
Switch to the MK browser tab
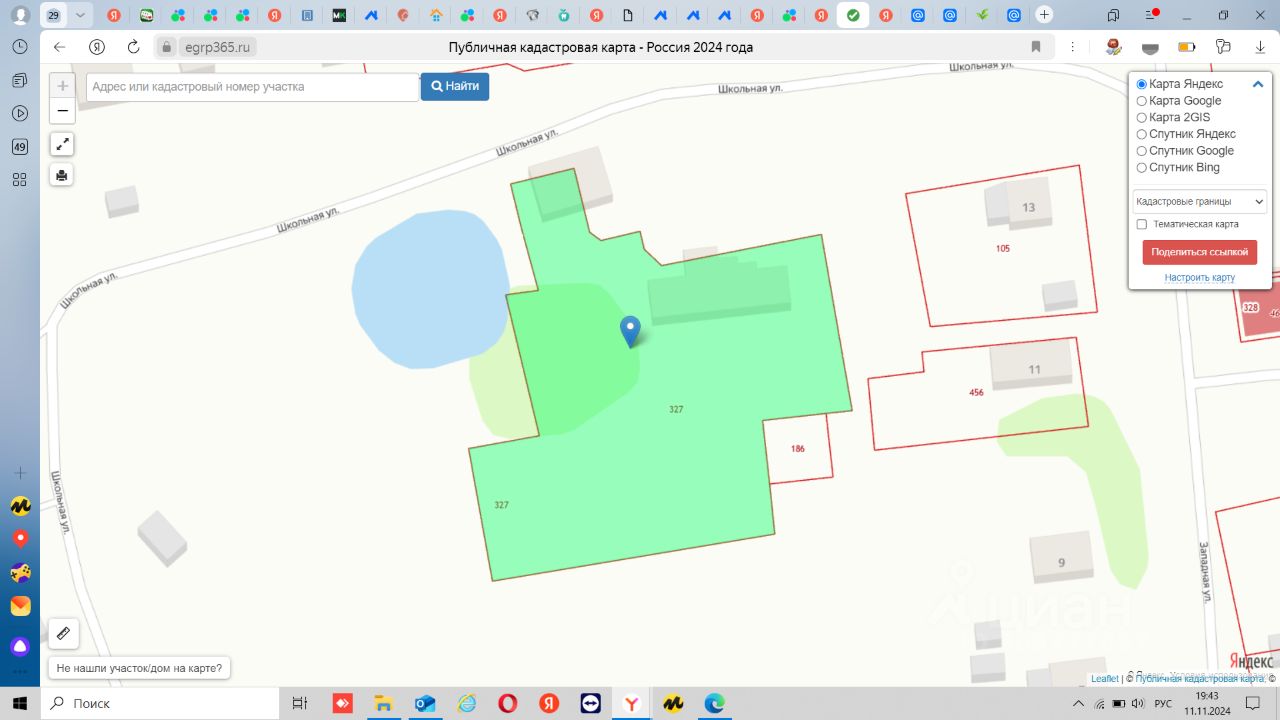tap(339, 15)
